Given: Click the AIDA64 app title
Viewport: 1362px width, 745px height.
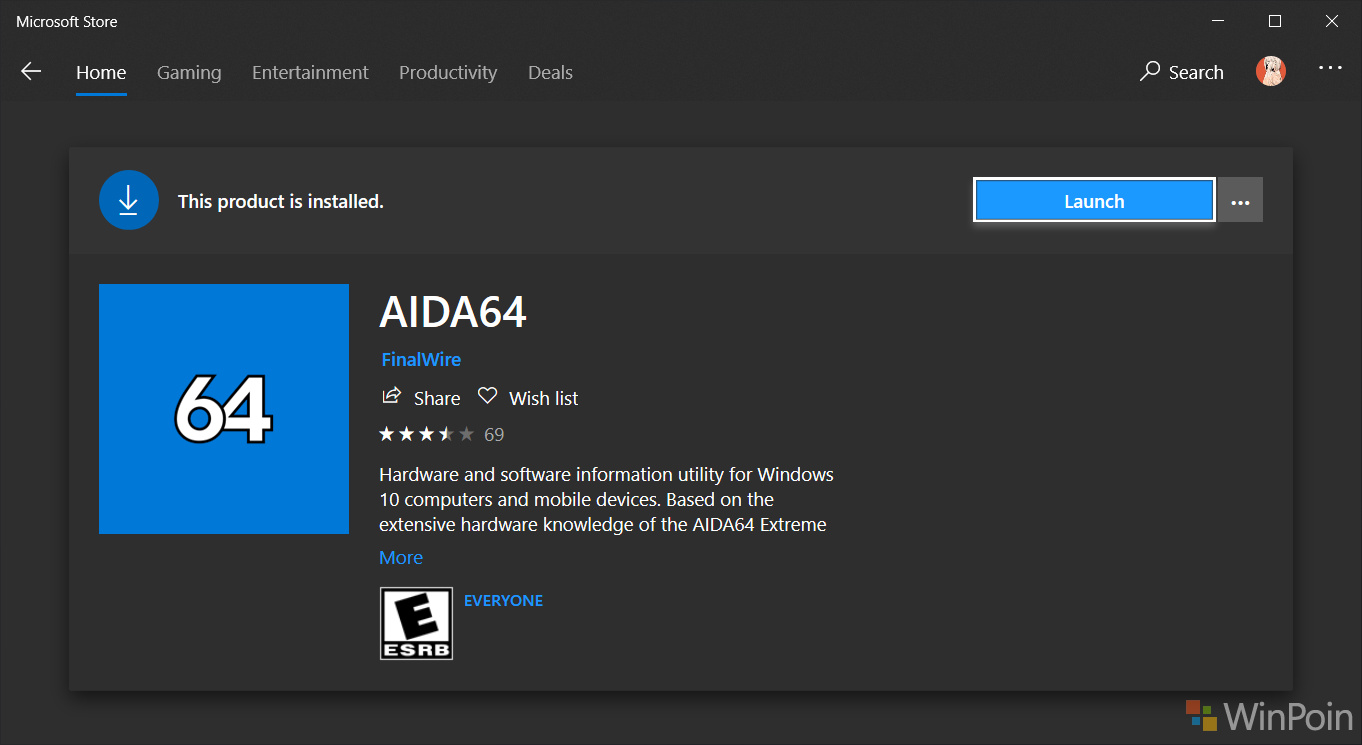Looking at the screenshot, I should [x=453, y=313].
